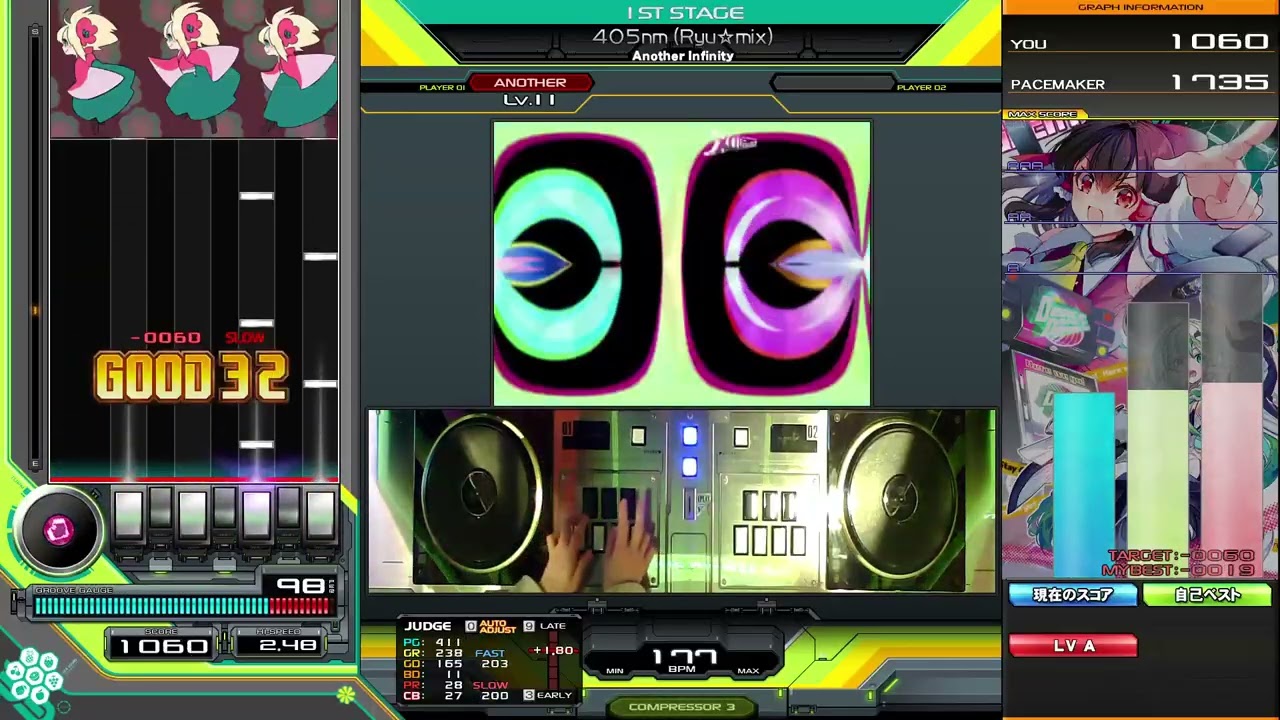The image size is (1280, 720).
Task: Click the red timing offset meter +1.80
Action: 553,650
